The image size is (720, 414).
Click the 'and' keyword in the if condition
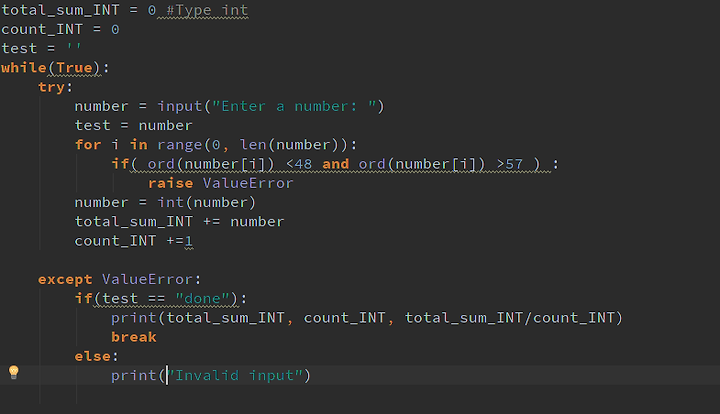point(335,164)
